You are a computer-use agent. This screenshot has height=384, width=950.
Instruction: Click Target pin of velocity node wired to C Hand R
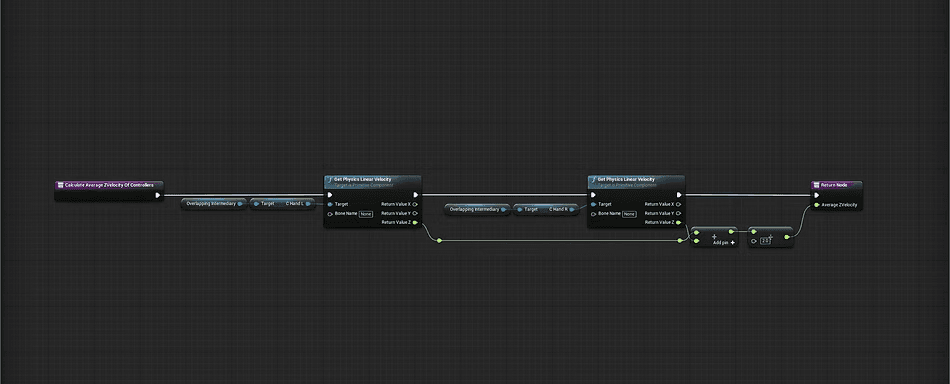594,204
